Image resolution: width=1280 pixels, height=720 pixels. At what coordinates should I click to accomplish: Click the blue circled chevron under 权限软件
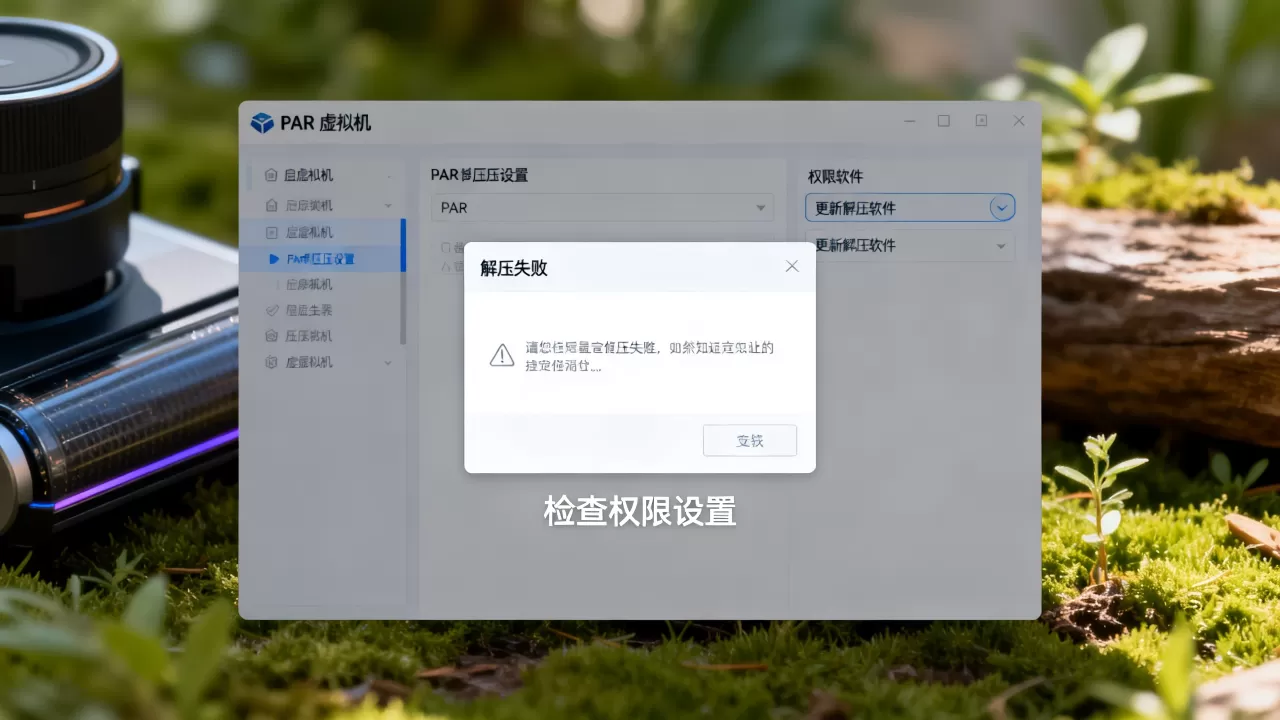[x=1001, y=208]
